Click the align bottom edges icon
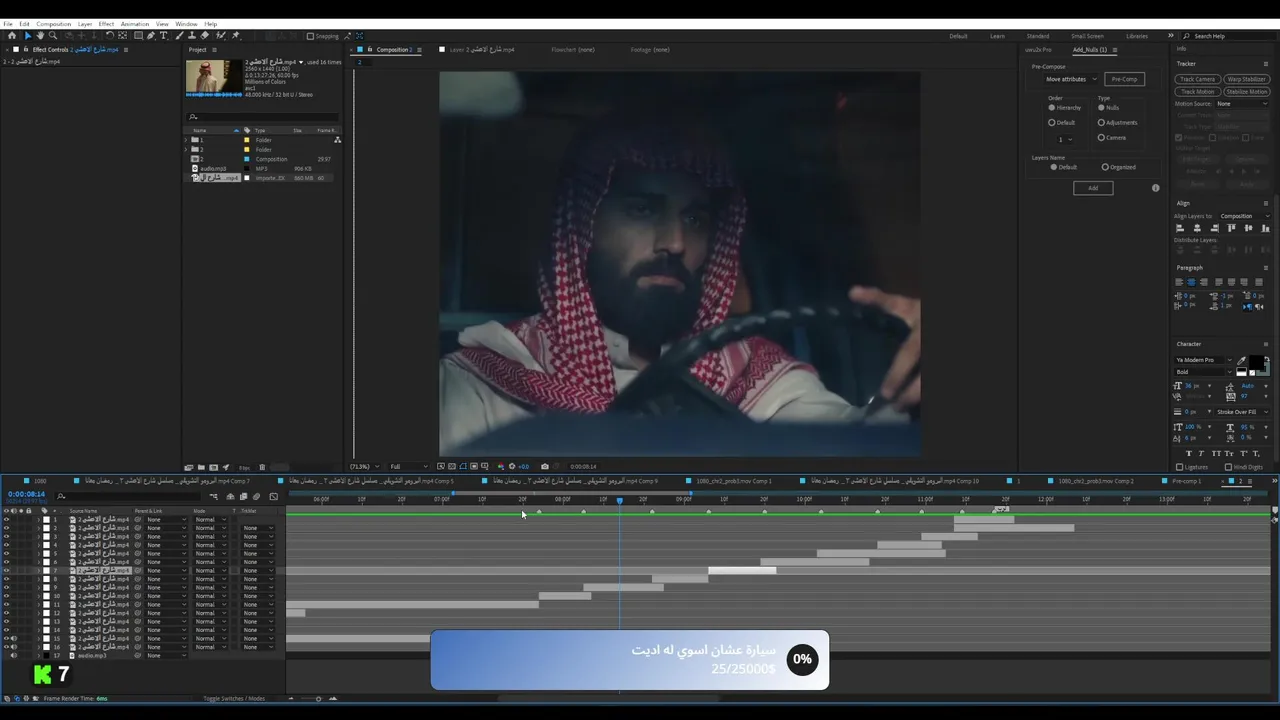 pos(1265,228)
